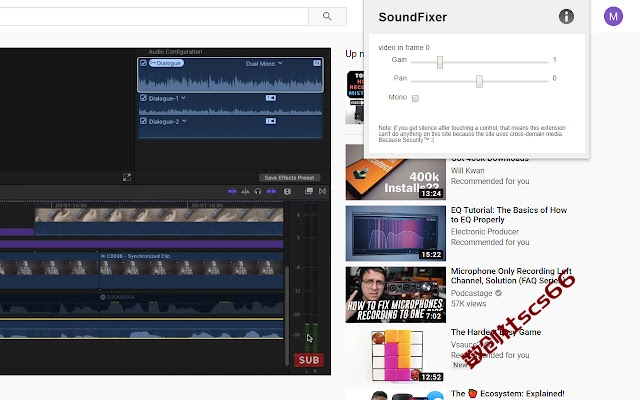Expand the Dialogue-2 dropdown chevron

coord(184,121)
